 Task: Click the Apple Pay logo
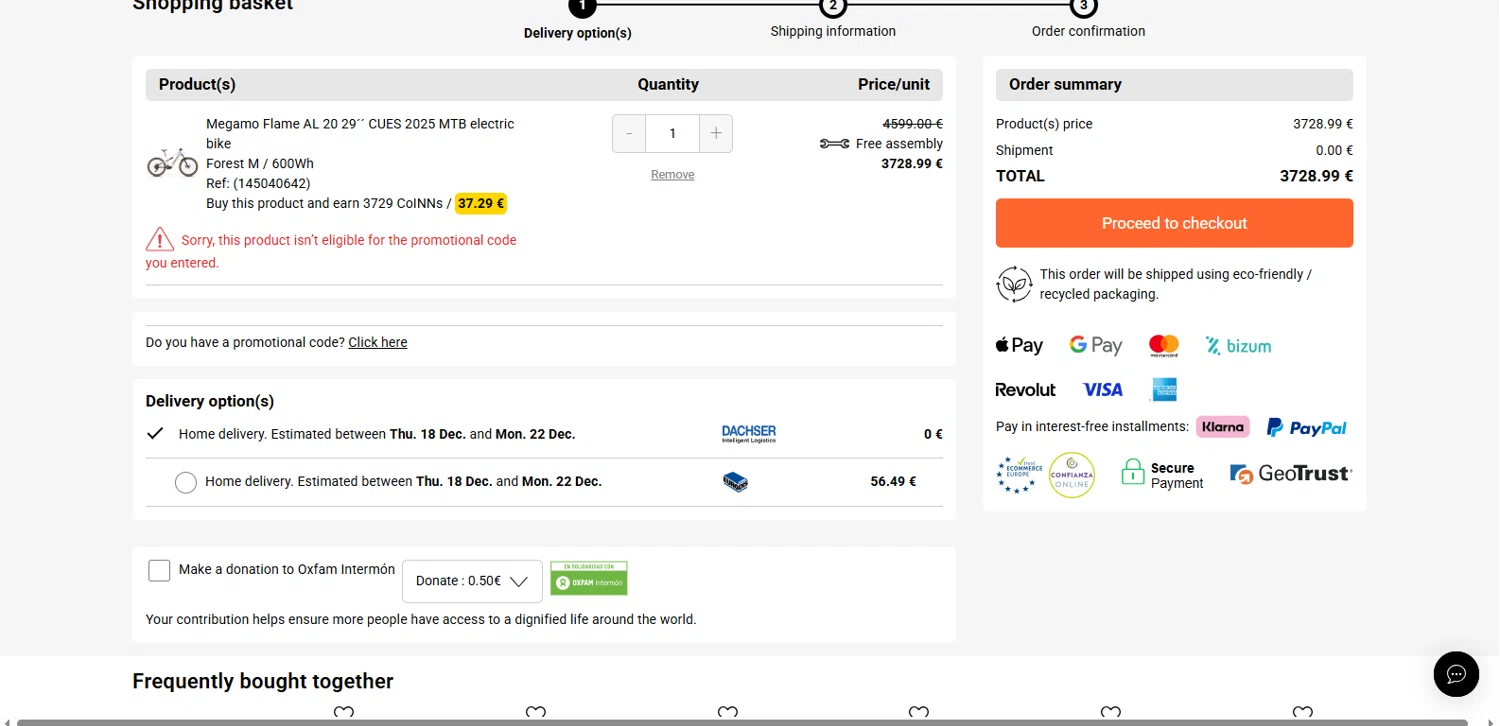[x=1019, y=346]
